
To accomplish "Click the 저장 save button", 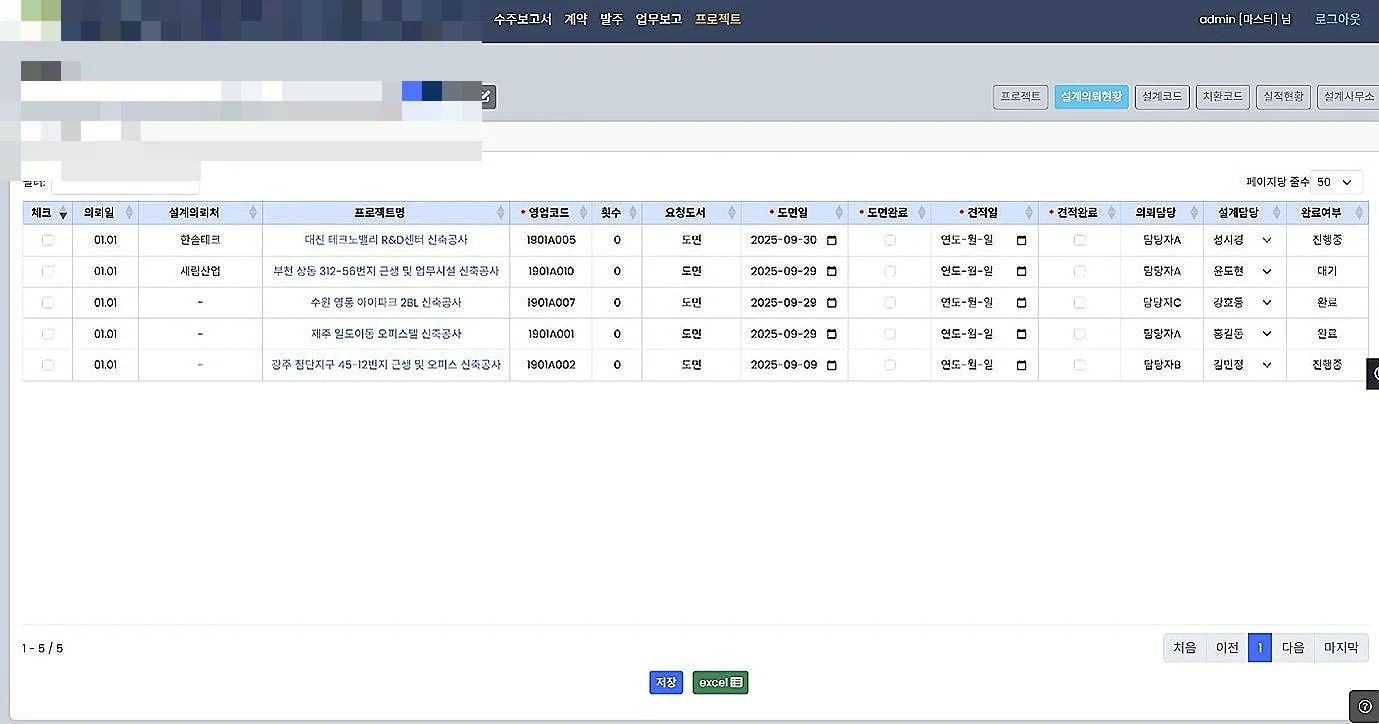I will [x=665, y=682].
